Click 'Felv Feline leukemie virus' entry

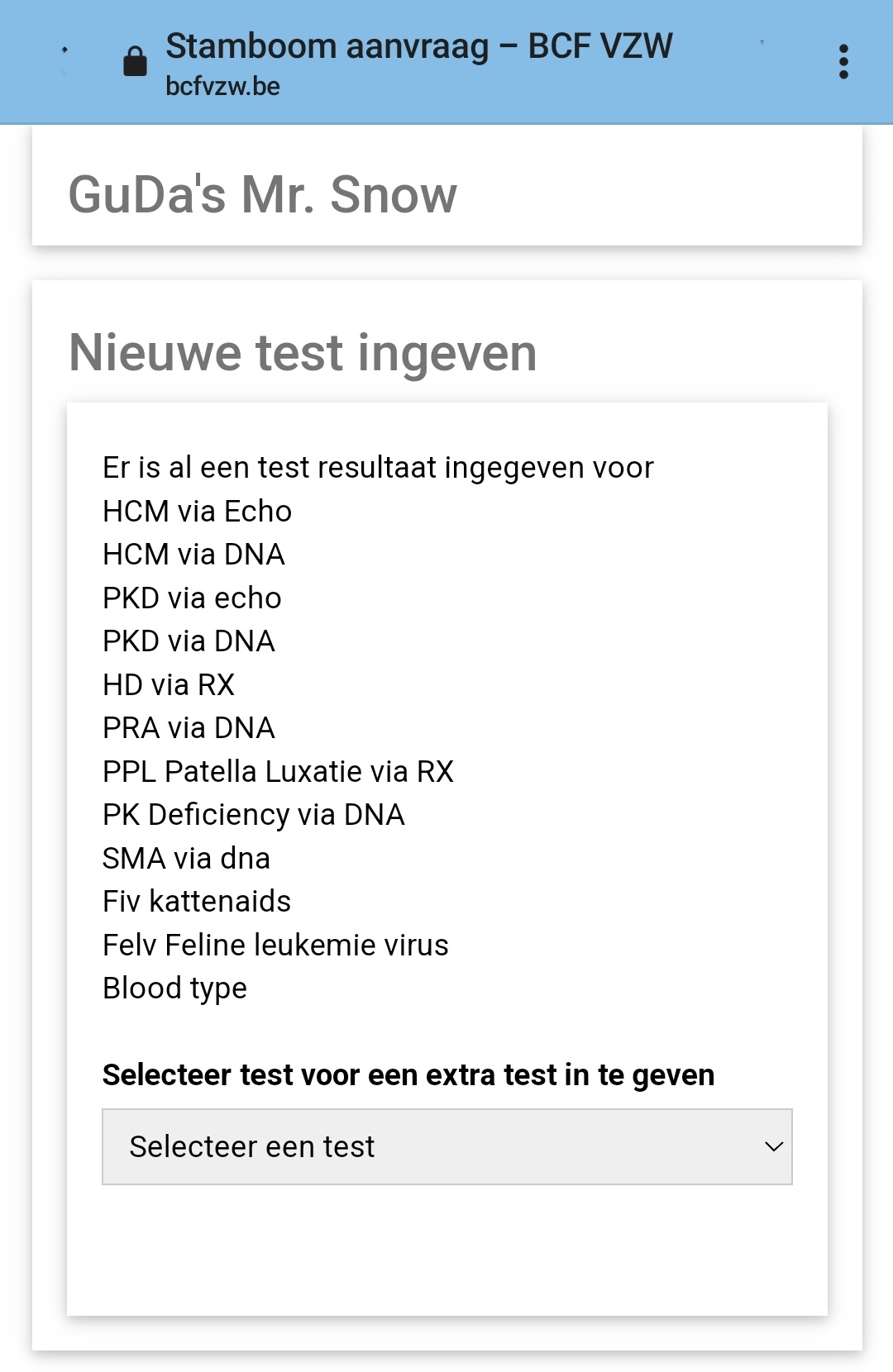(x=275, y=946)
